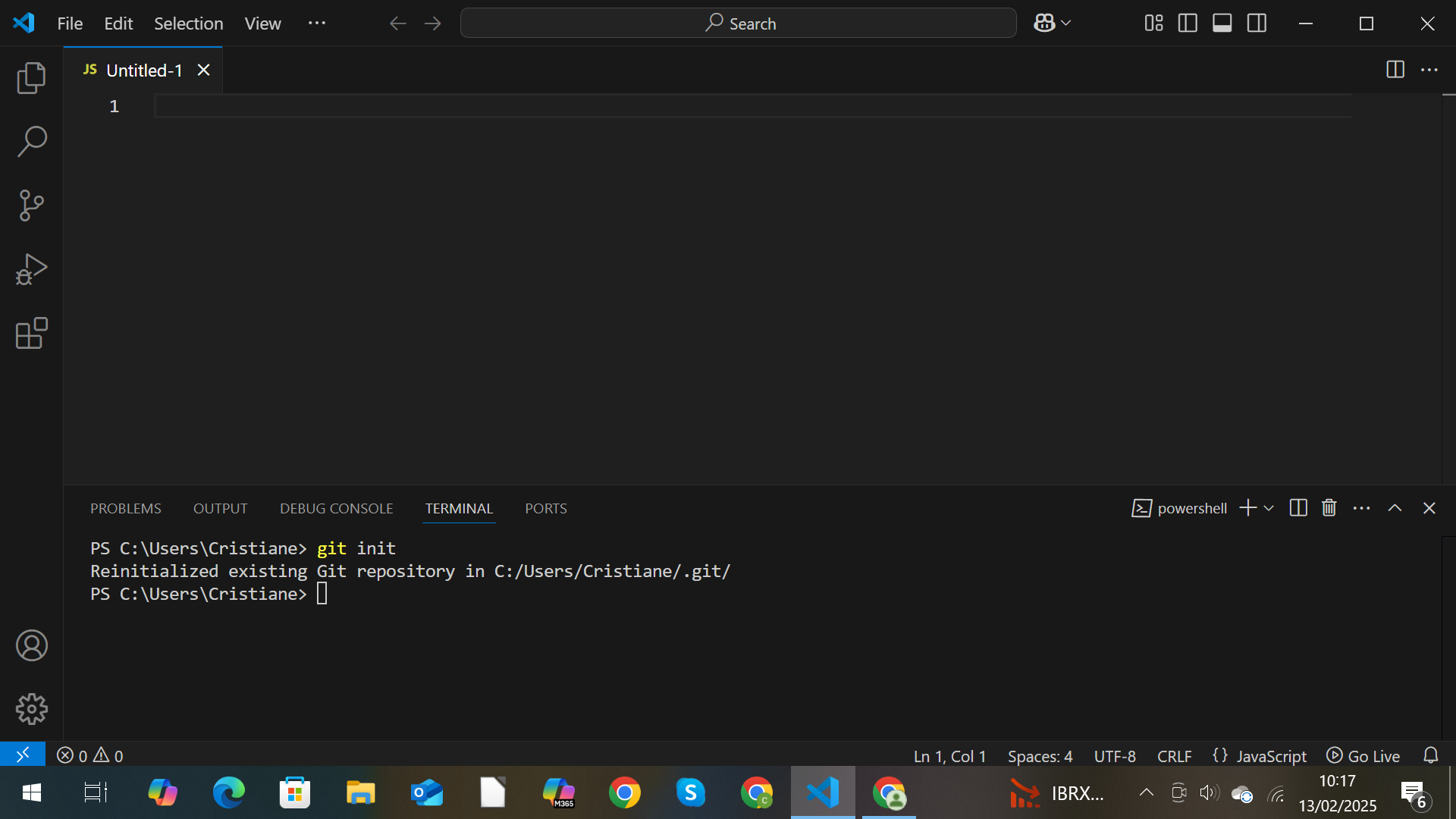This screenshot has height=819, width=1456.
Task: Go back with the left arrow
Action: point(397,24)
